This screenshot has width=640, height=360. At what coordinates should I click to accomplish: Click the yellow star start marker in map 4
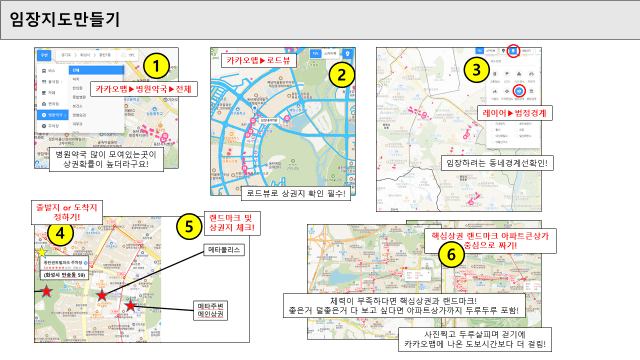pyautogui.click(x=42, y=252)
